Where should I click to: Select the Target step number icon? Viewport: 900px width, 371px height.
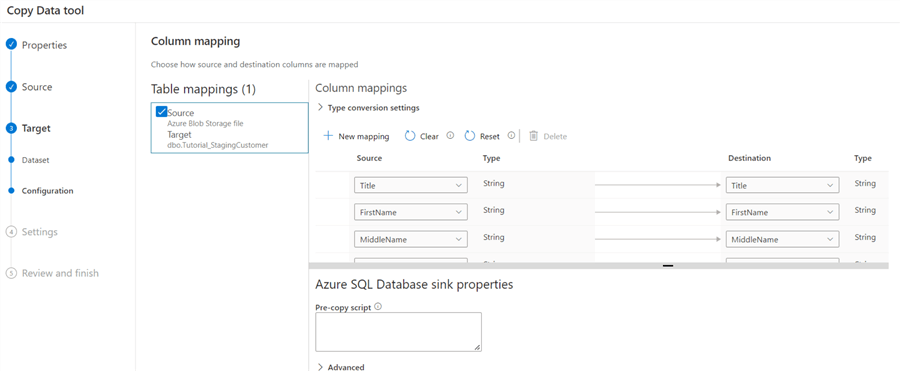[11, 129]
